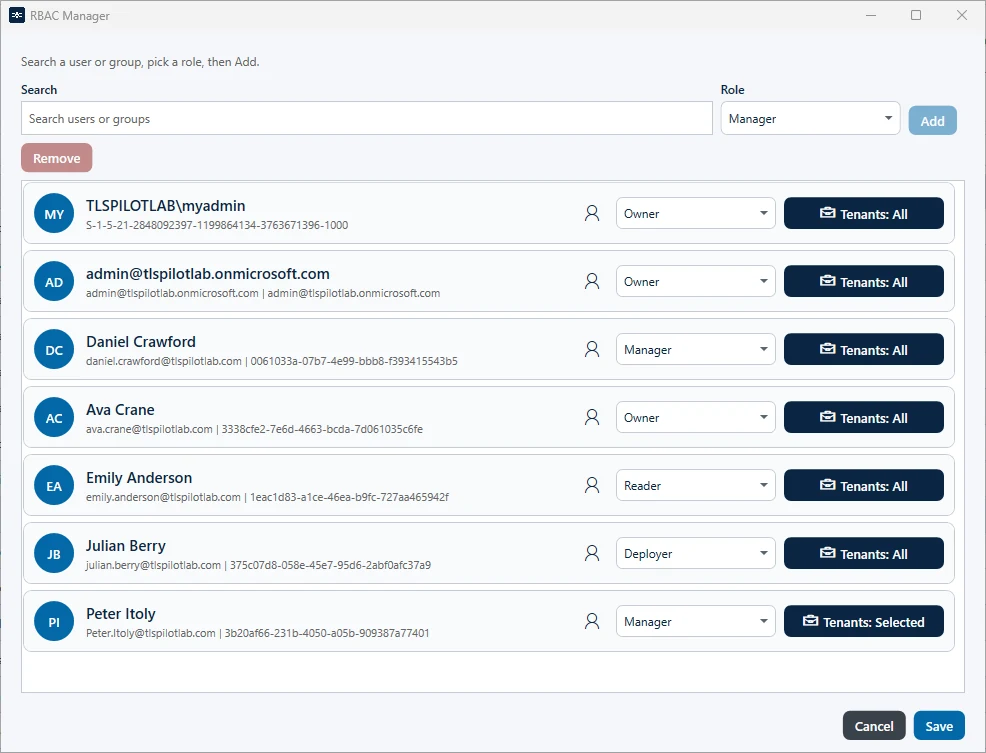
Task: Click the Remove button
Action: click(x=57, y=158)
